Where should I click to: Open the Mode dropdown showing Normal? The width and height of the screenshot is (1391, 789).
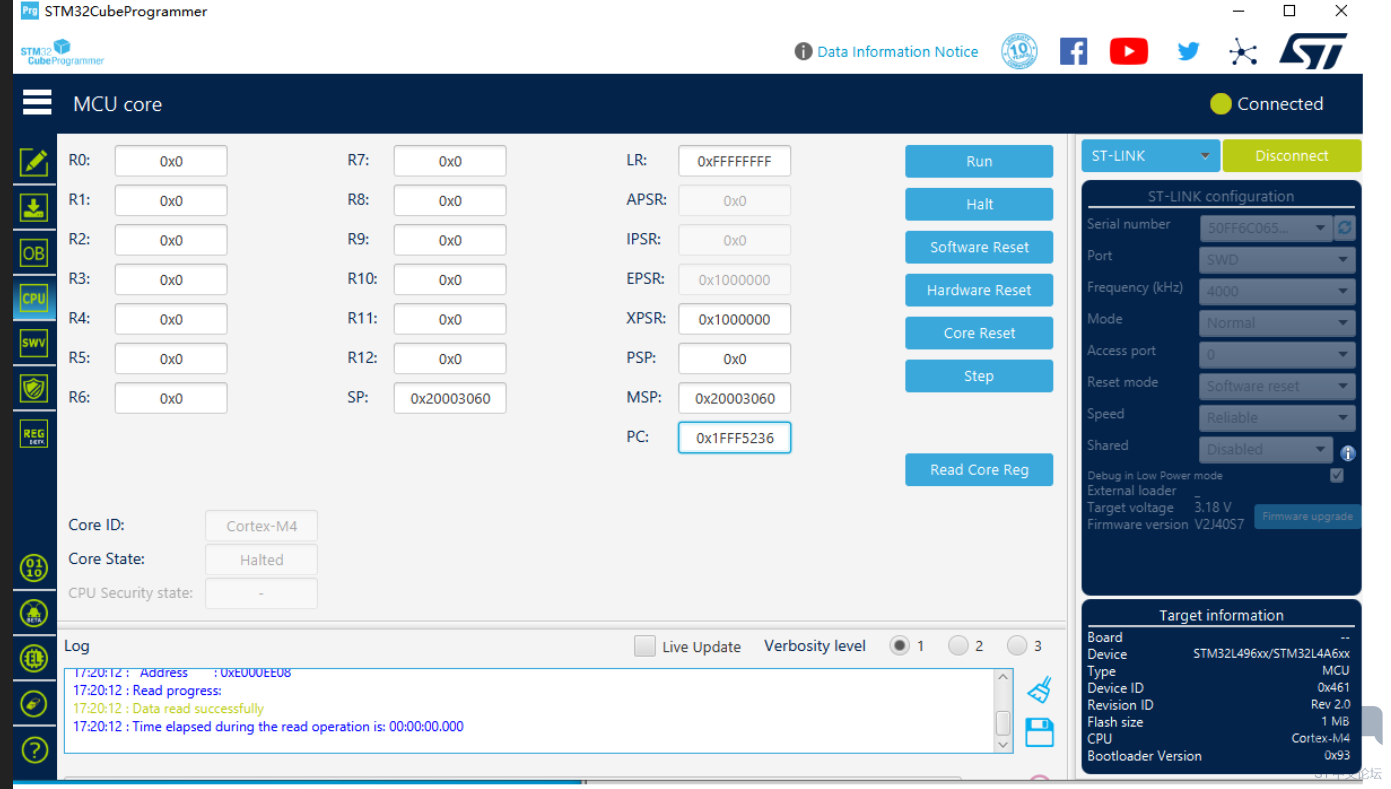click(x=1278, y=323)
